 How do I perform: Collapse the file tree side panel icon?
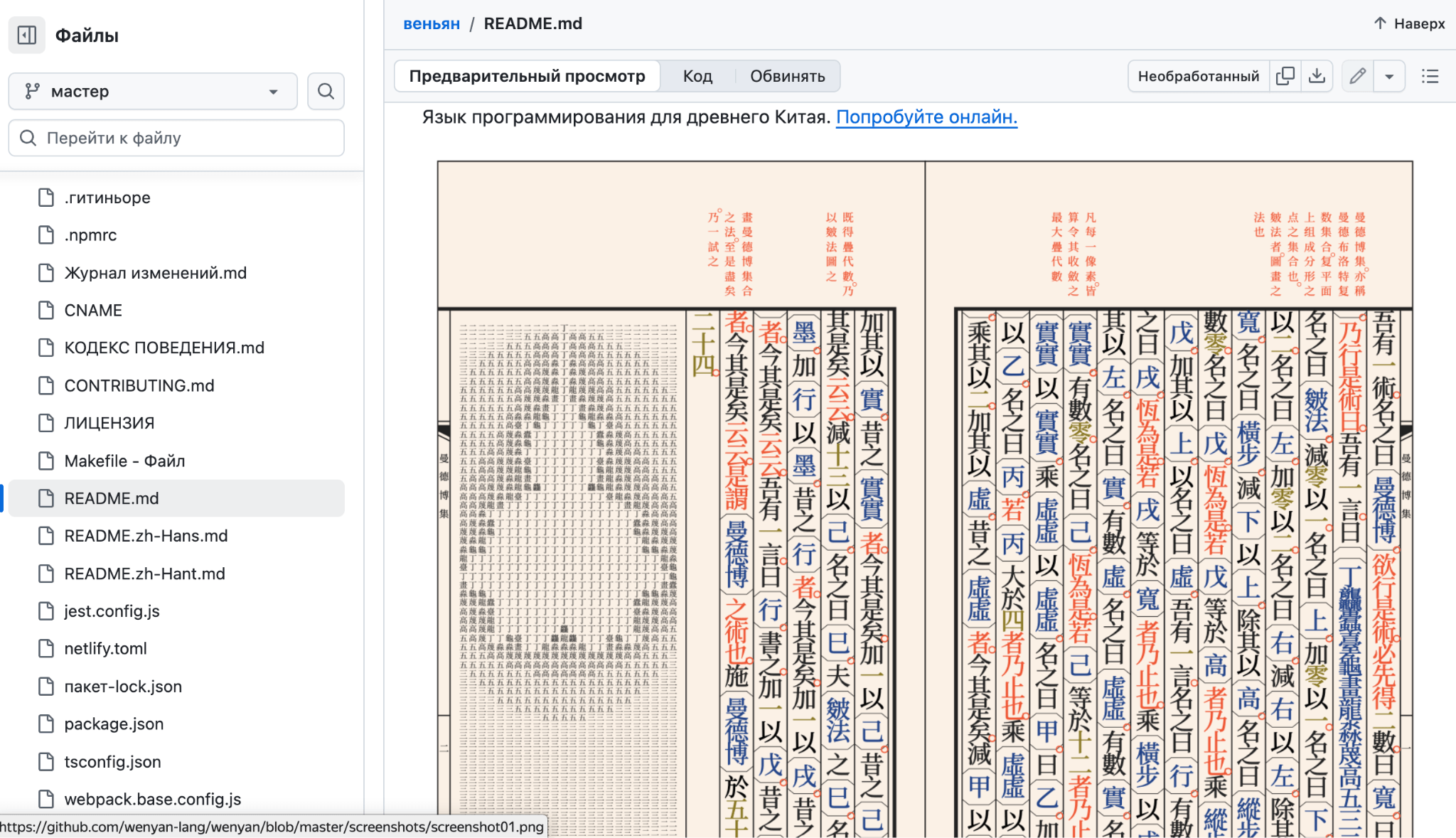click(27, 35)
